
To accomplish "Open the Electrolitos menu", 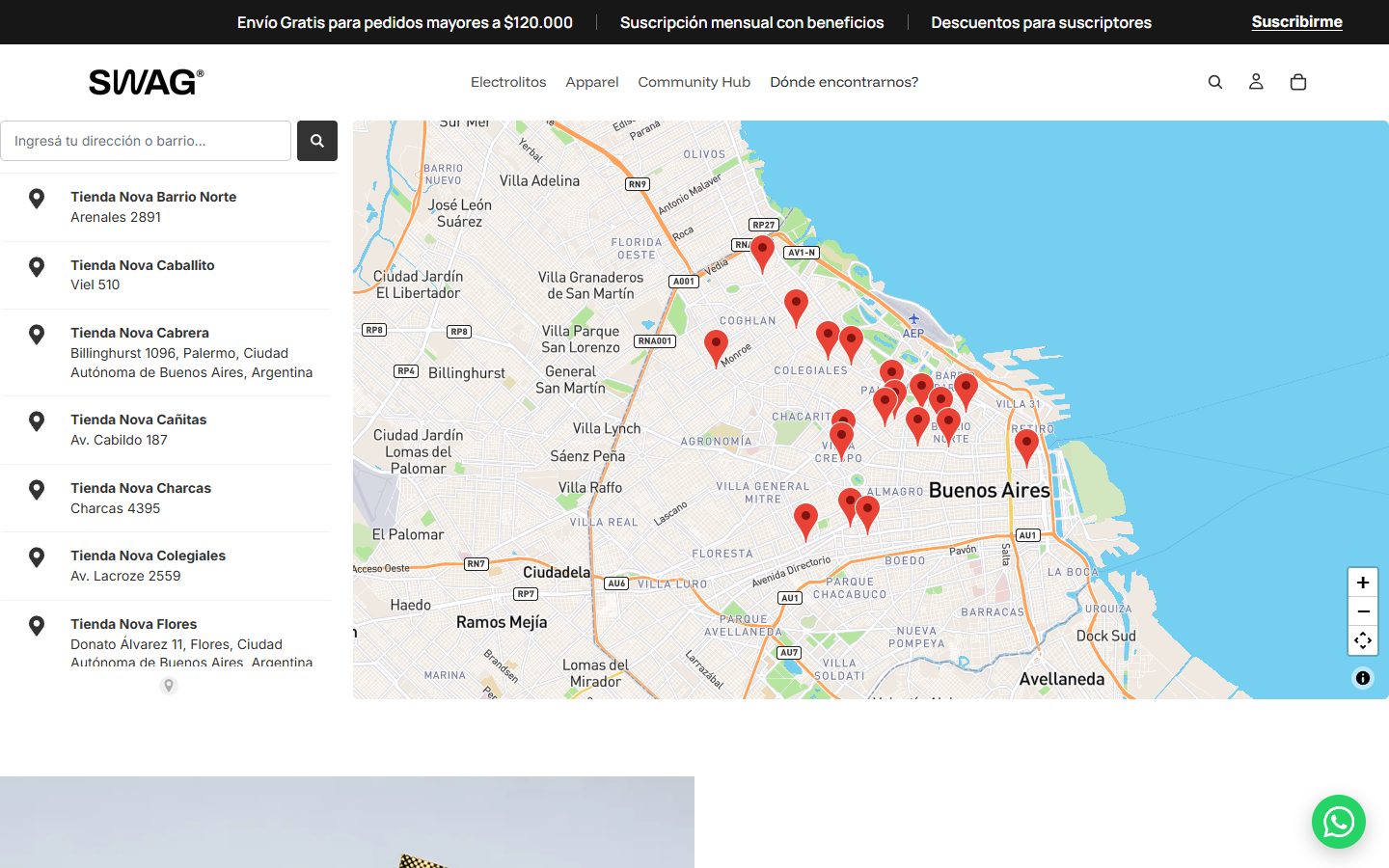I will pyautogui.click(x=508, y=82).
